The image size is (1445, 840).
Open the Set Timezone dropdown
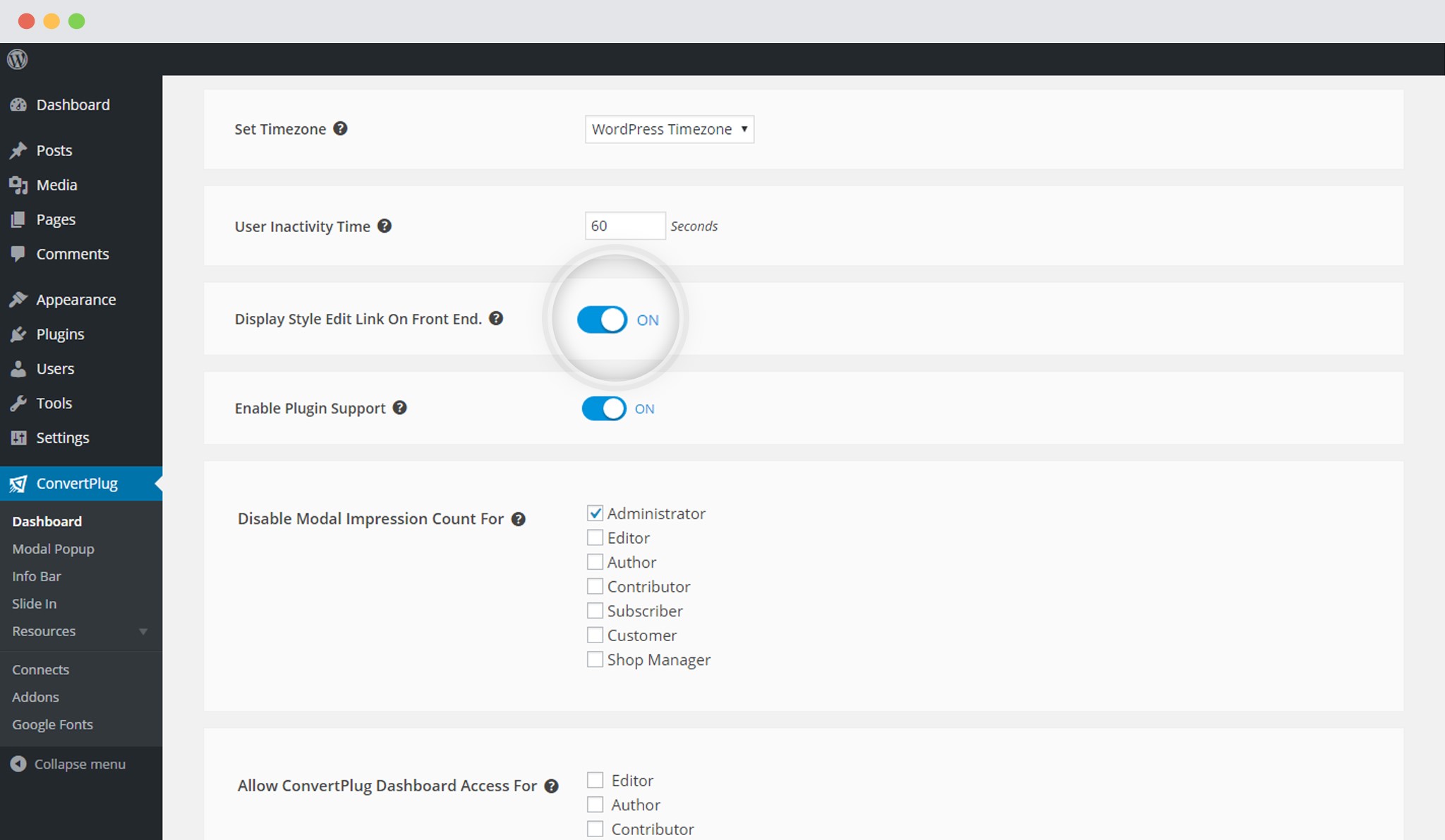pyautogui.click(x=668, y=128)
